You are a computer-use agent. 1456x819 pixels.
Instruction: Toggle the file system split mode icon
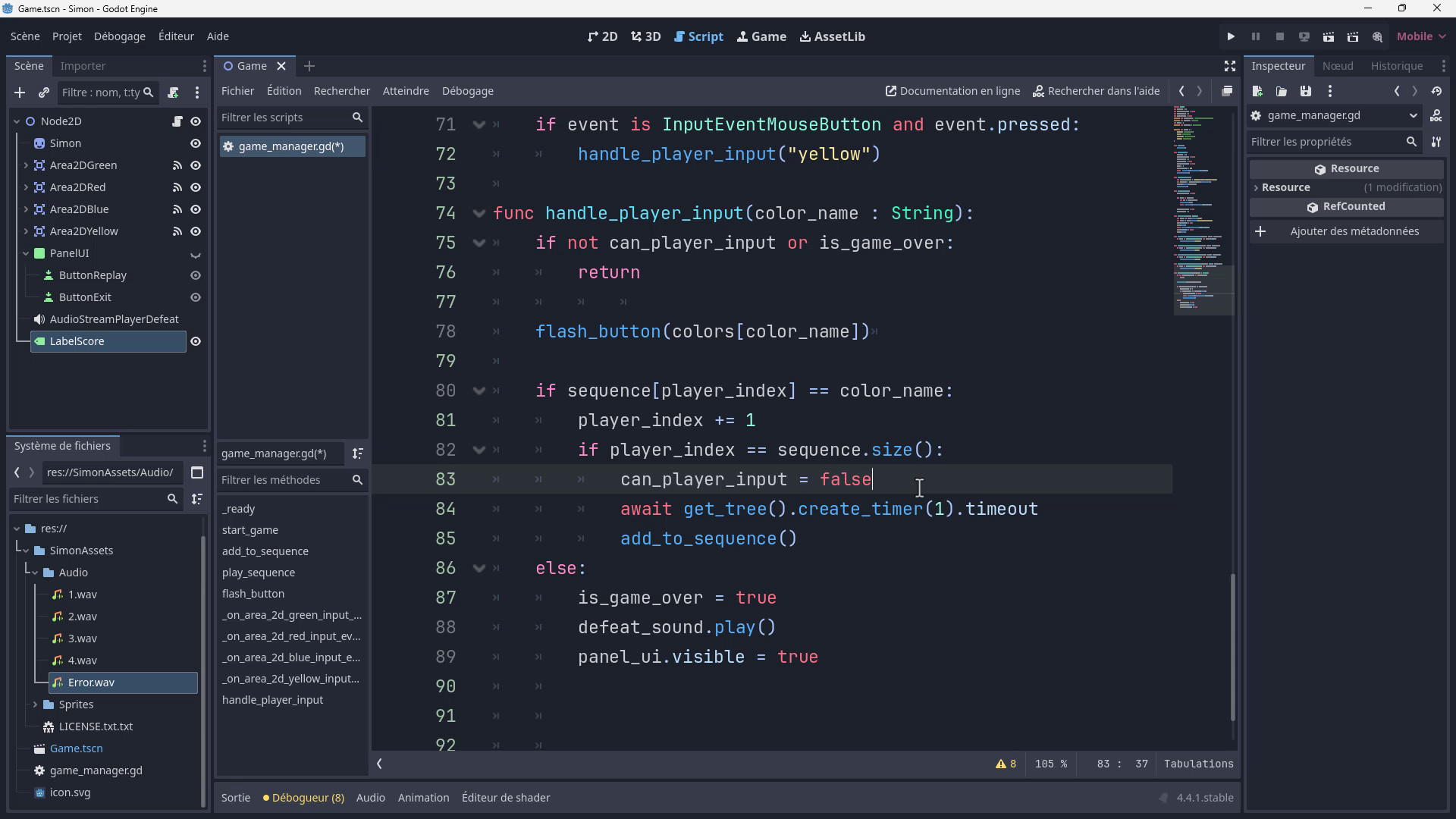(x=197, y=472)
